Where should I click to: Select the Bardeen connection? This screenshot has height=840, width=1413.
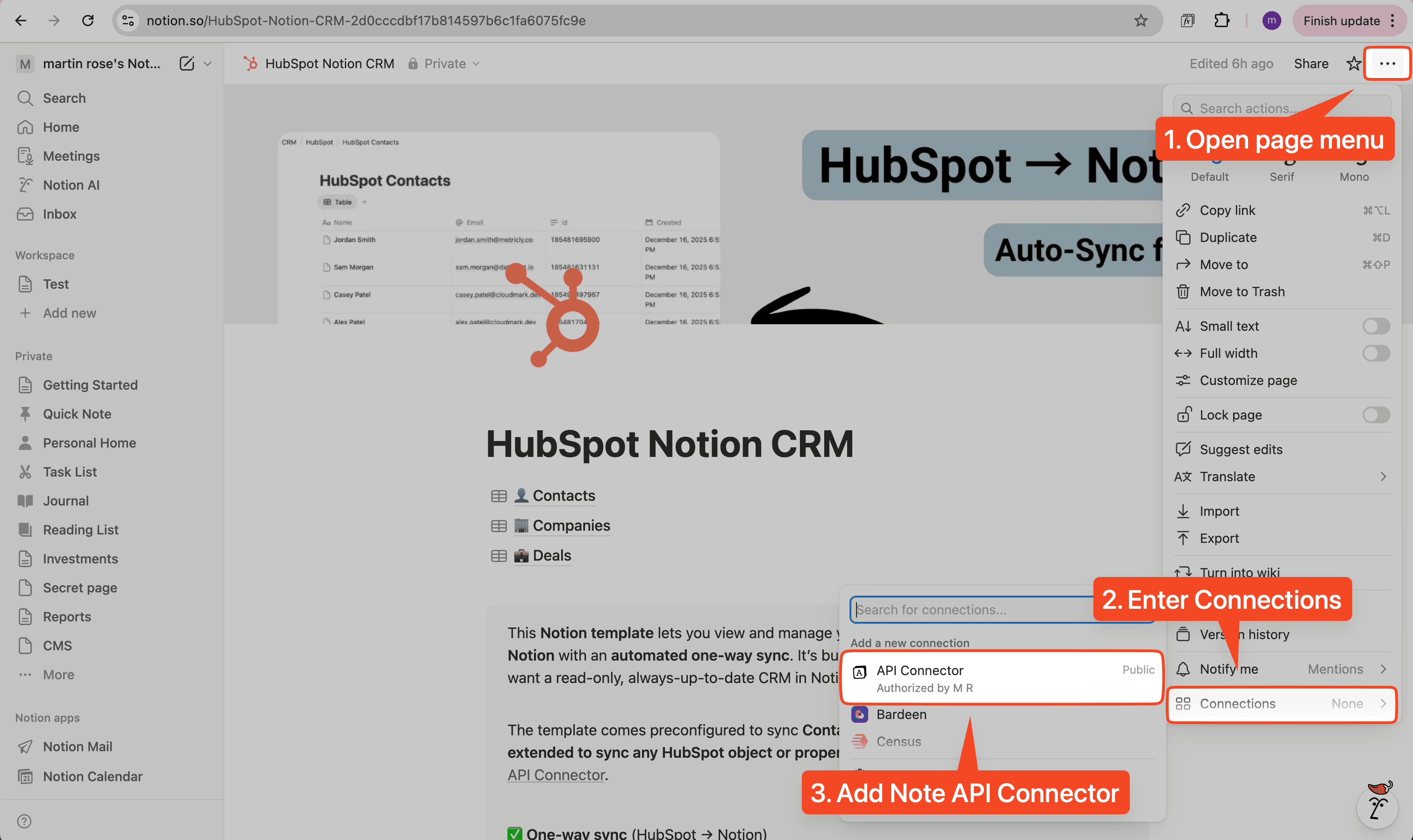pyautogui.click(x=902, y=714)
